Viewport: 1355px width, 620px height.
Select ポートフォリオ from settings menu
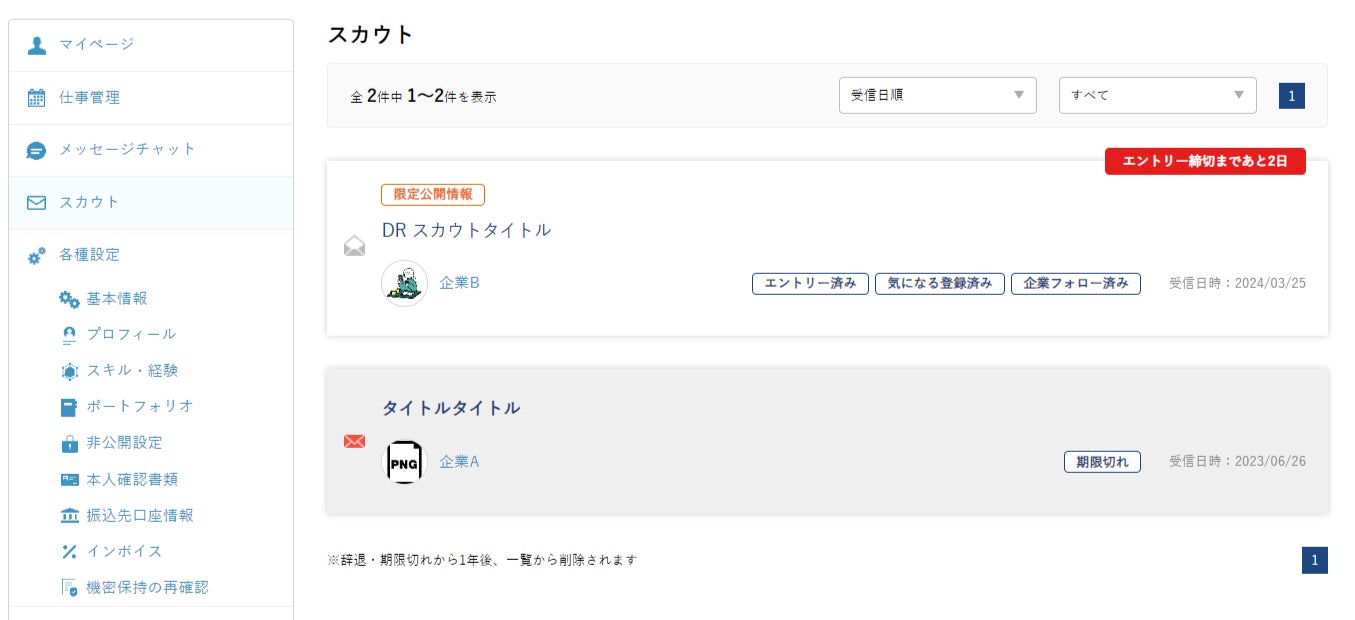140,406
